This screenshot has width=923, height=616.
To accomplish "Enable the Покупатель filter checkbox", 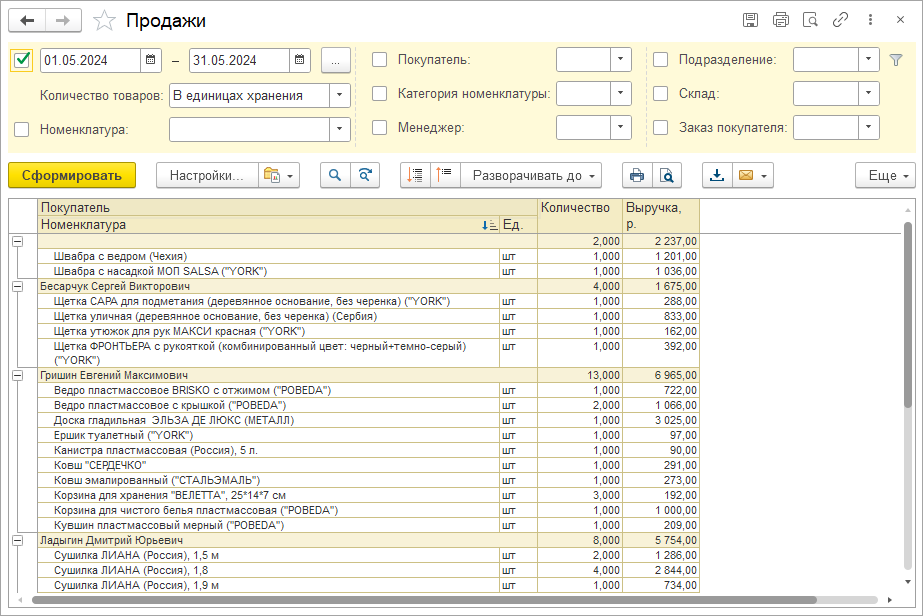I will tap(380, 60).
